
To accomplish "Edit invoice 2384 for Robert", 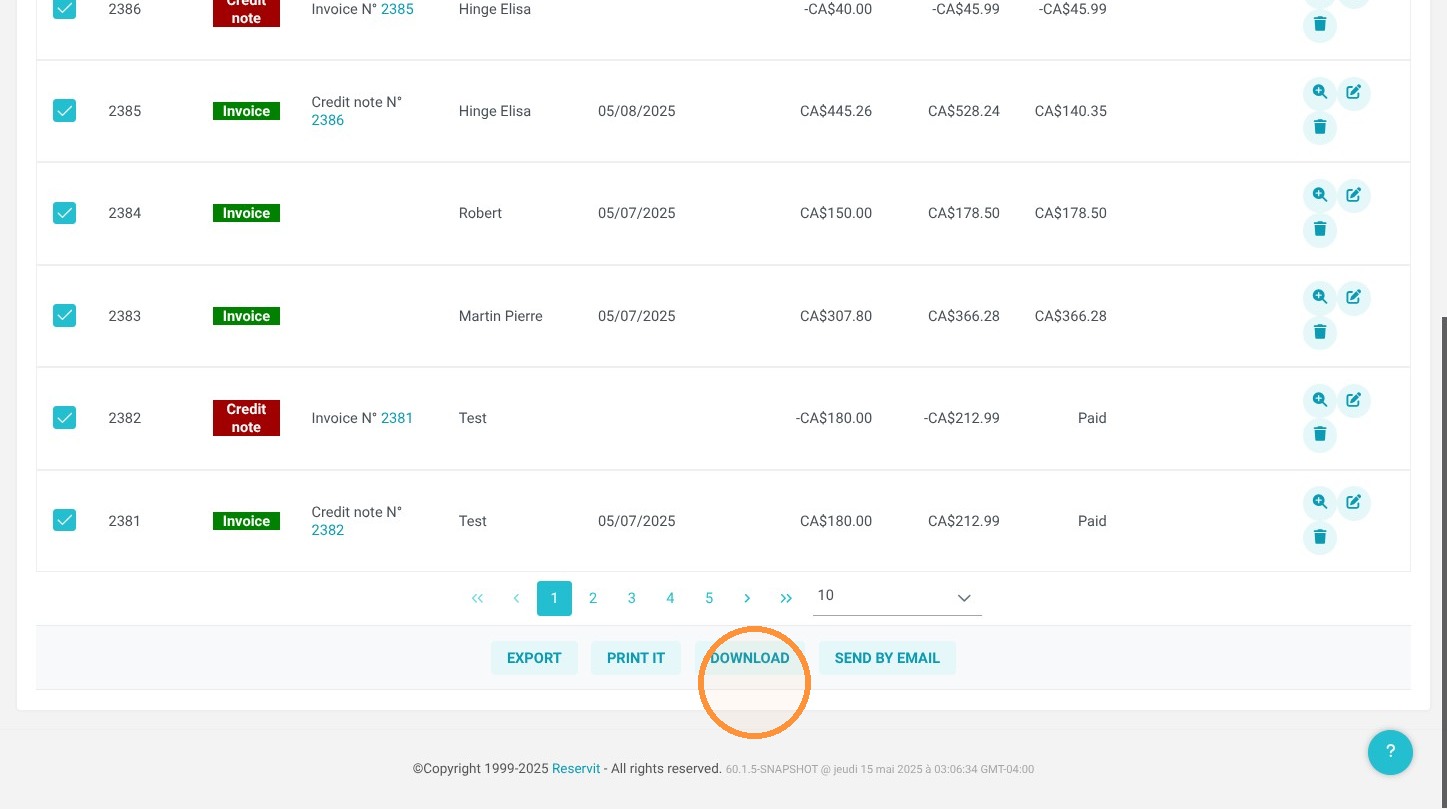I will tap(1354, 195).
